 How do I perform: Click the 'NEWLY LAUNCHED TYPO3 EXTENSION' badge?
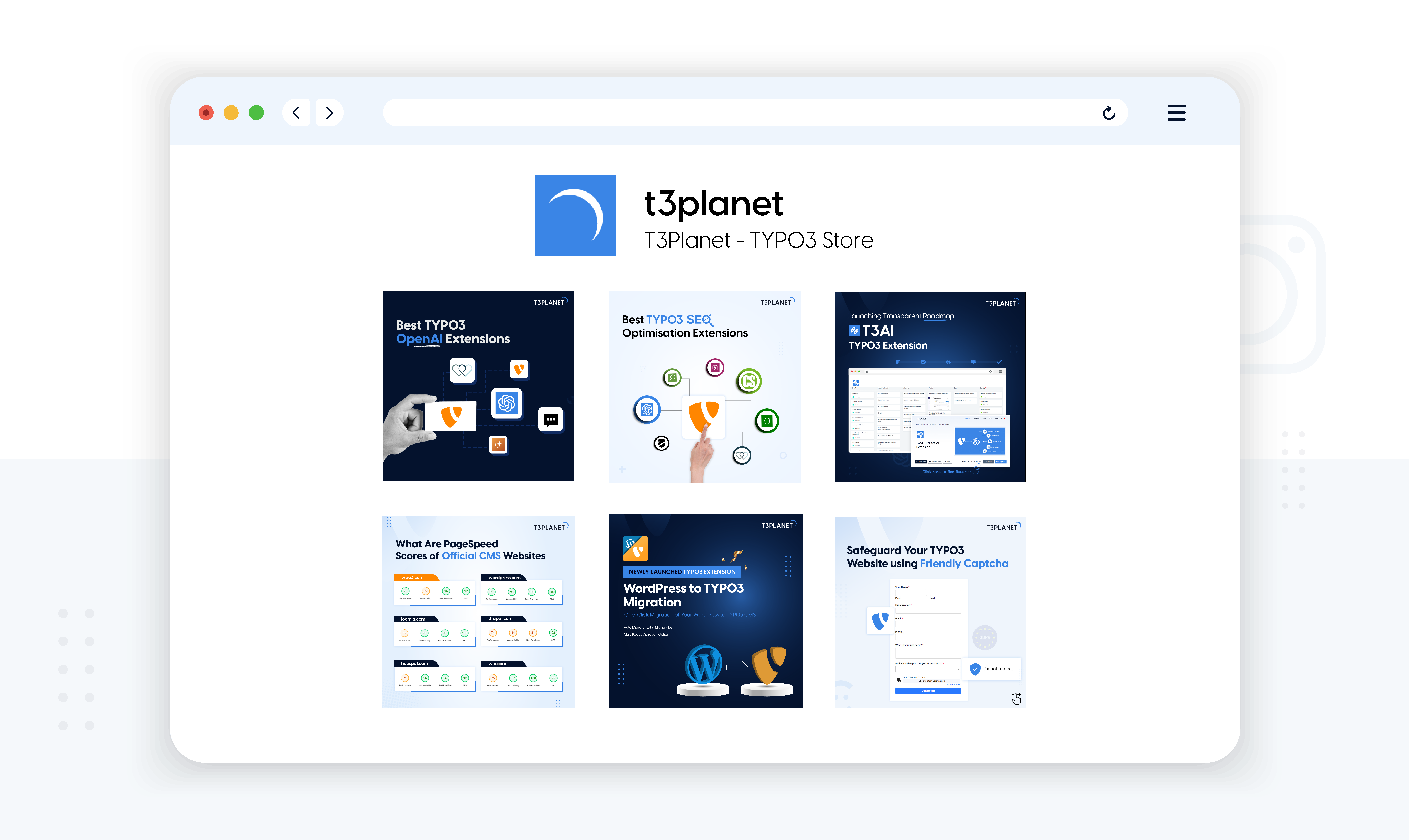coord(682,572)
